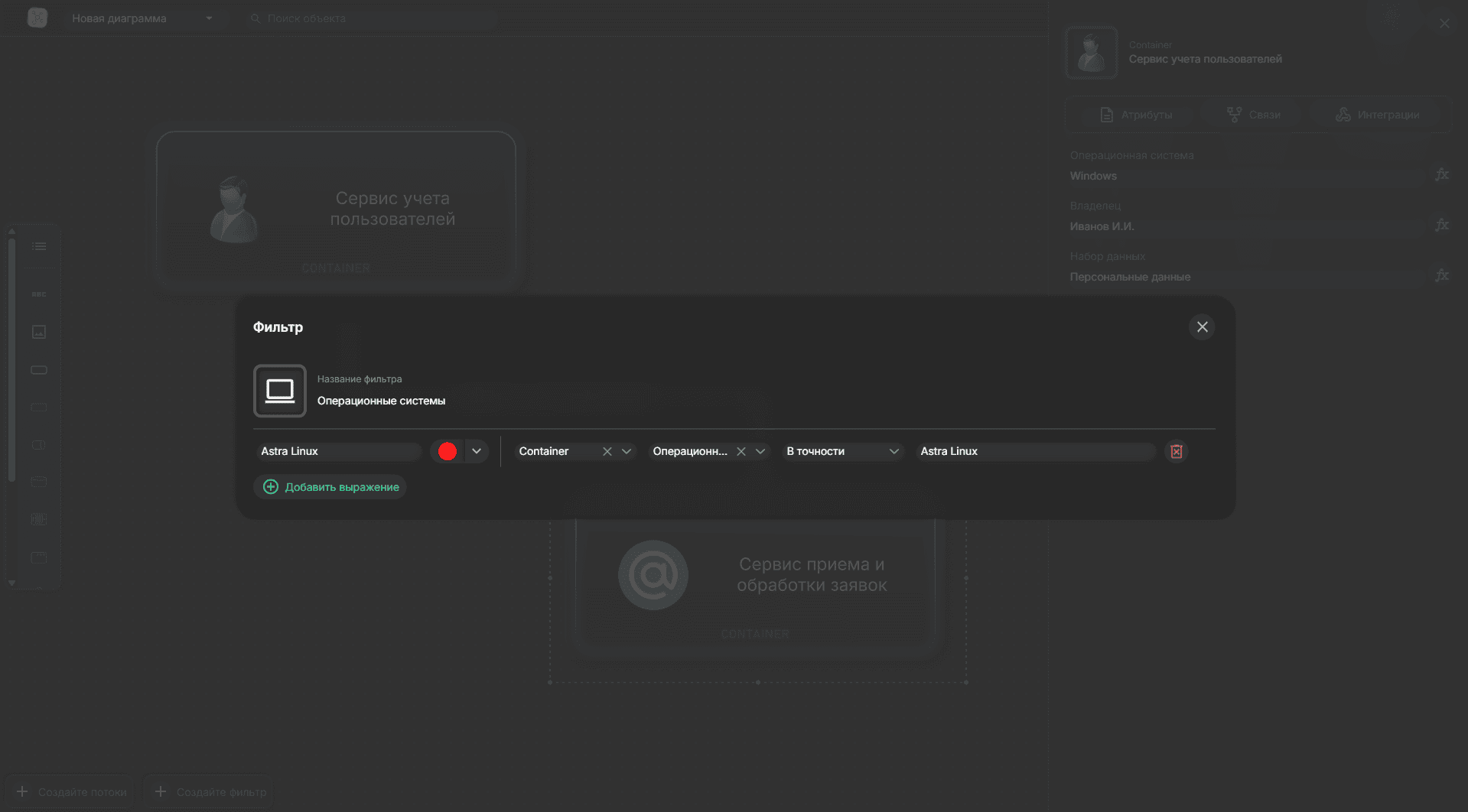Expand the Операционн... attribute dropdown
The height and width of the screenshot is (812, 1468).
pos(760,451)
